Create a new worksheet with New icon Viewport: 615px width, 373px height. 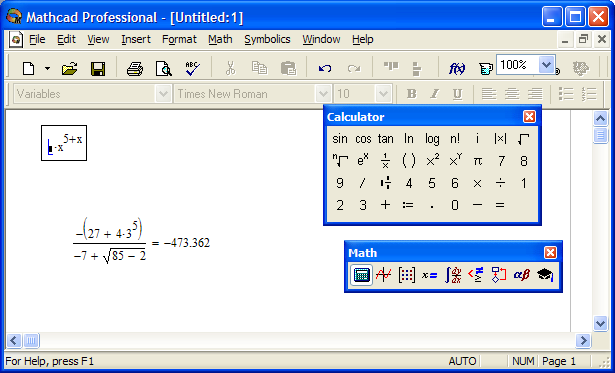[29, 69]
